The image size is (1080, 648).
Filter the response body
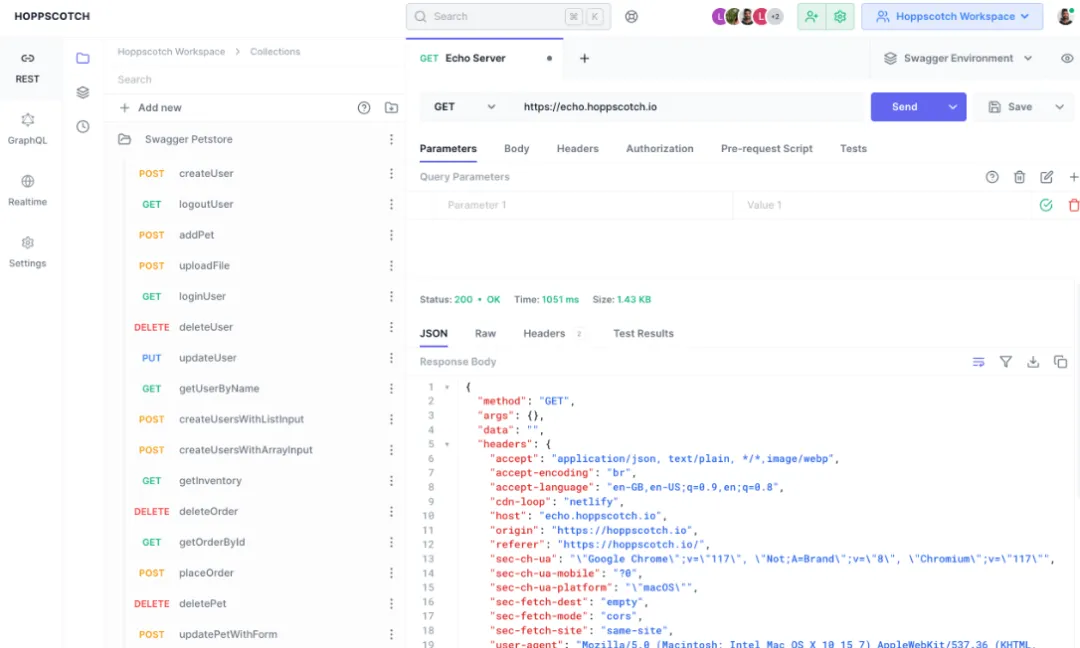pyautogui.click(x=1006, y=362)
